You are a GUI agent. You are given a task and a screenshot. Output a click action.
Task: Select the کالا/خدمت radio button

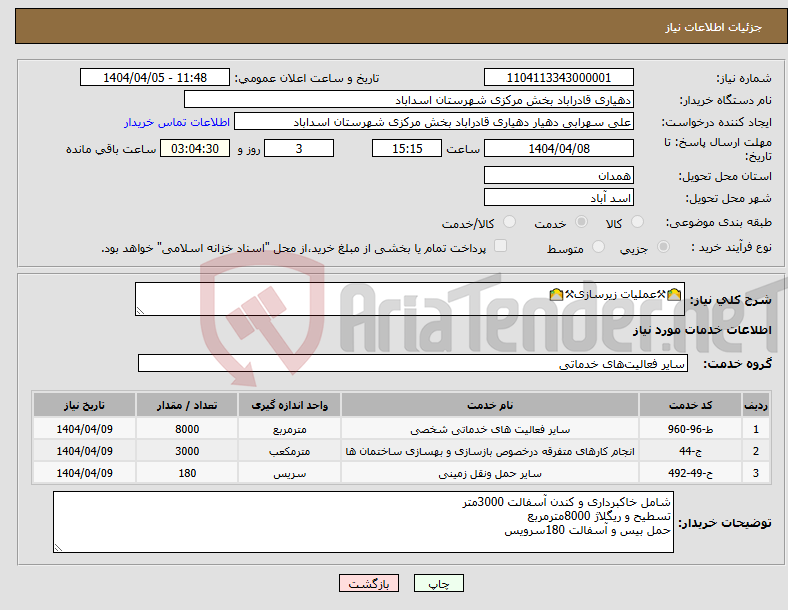coord(509,222)
